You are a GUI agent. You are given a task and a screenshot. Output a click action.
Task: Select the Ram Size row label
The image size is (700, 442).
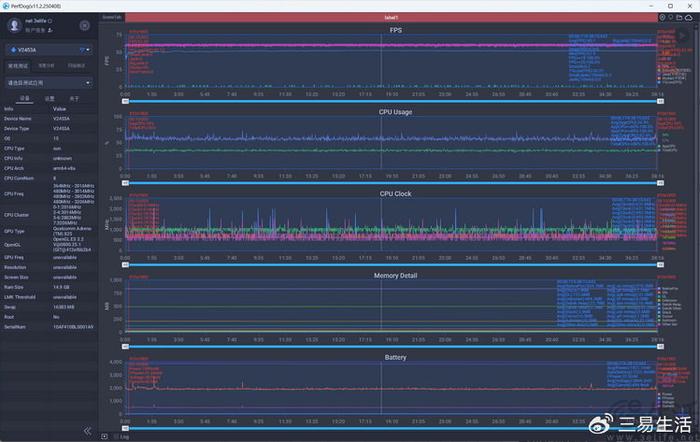pos(14,287)
